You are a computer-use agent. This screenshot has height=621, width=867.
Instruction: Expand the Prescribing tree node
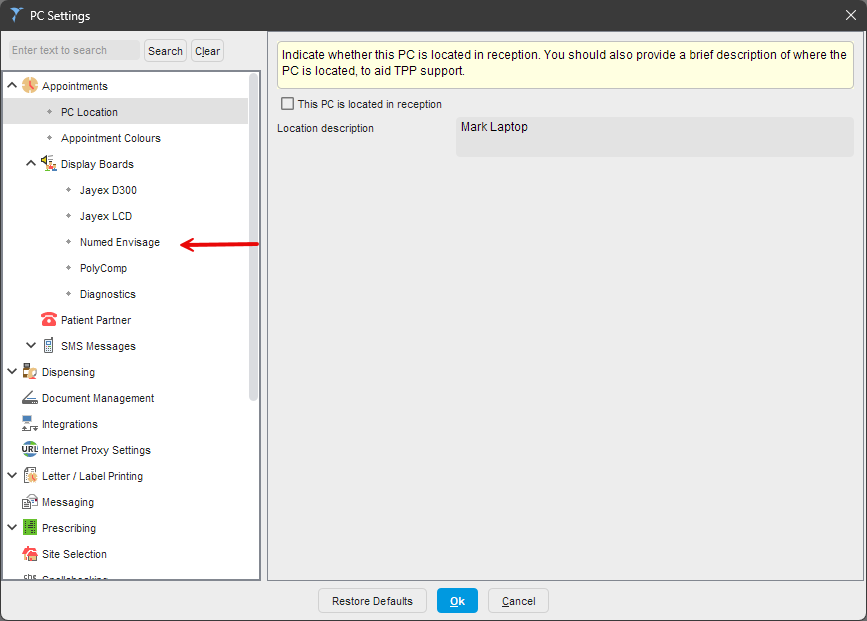12,528
